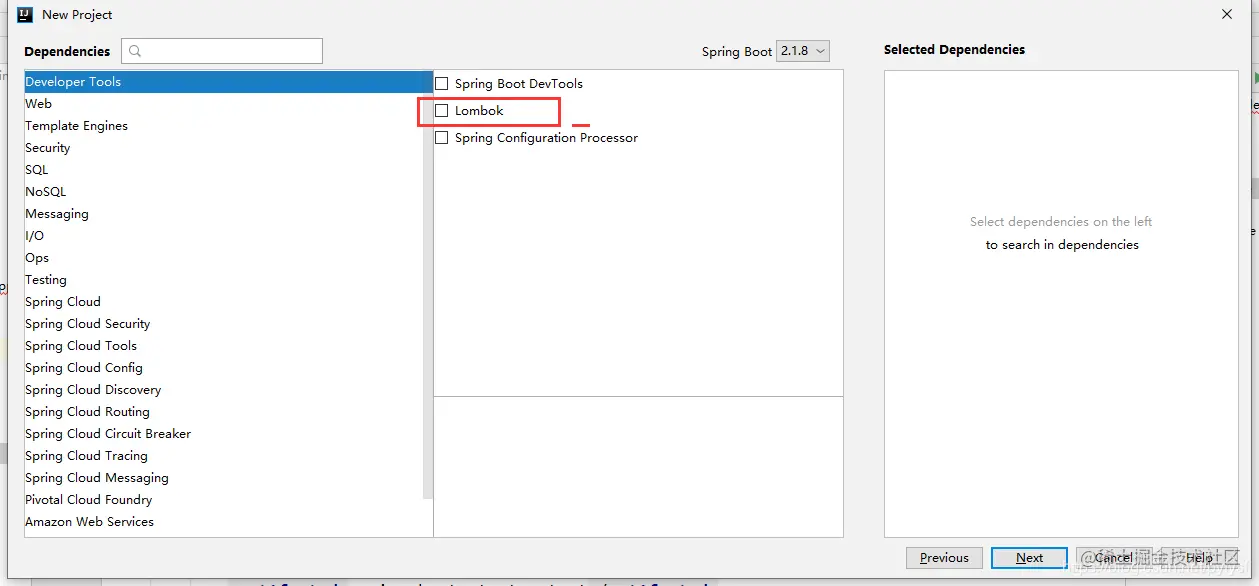Viewport: 1259px width, 586px height.
Task: Select the NoSQL category
Action: click(228, 192)
